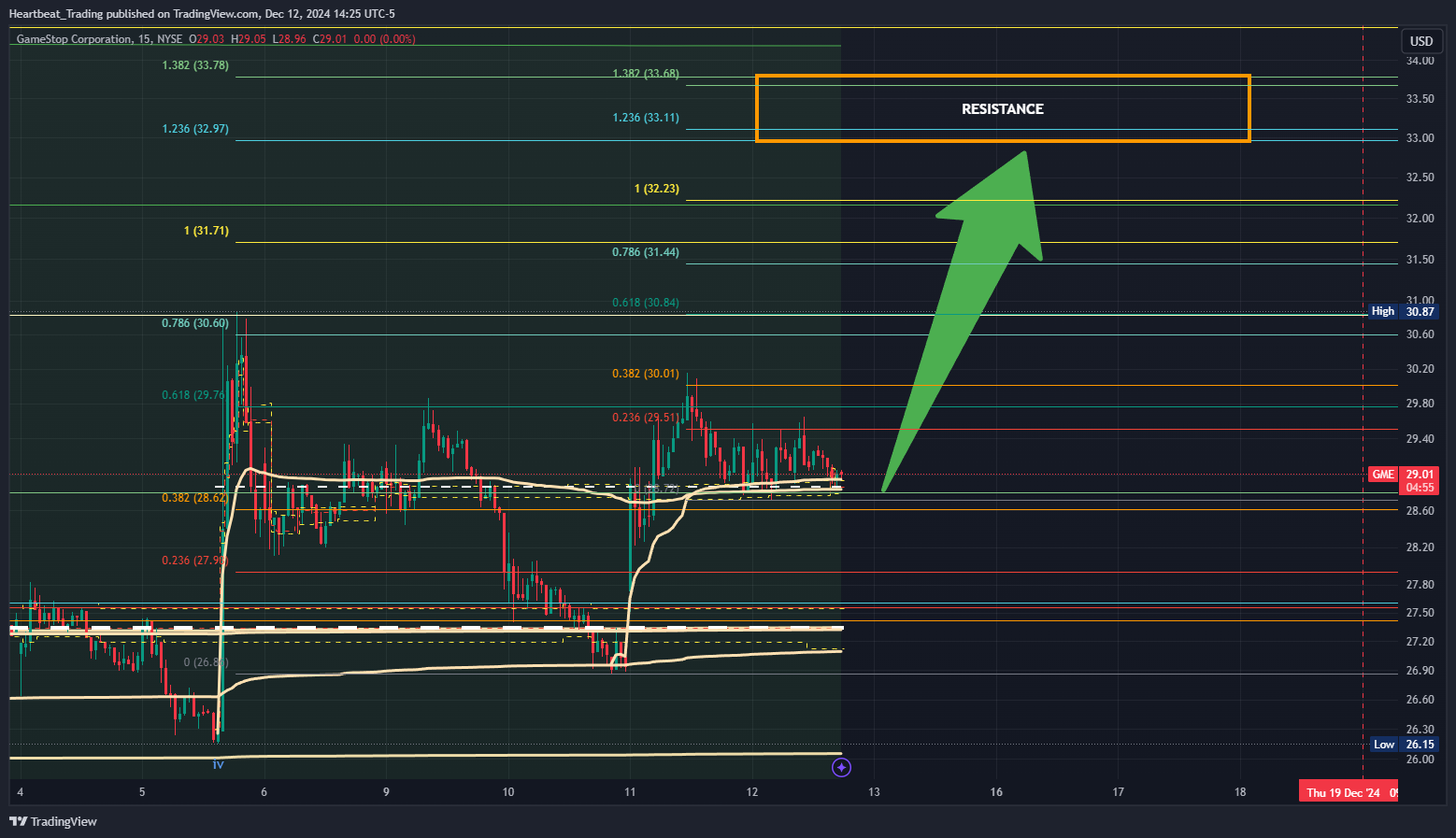Image resolution: width=1456 pixels, height=838 pixels.
Task: Click the C29.01 close value
Action: point(330,39)
